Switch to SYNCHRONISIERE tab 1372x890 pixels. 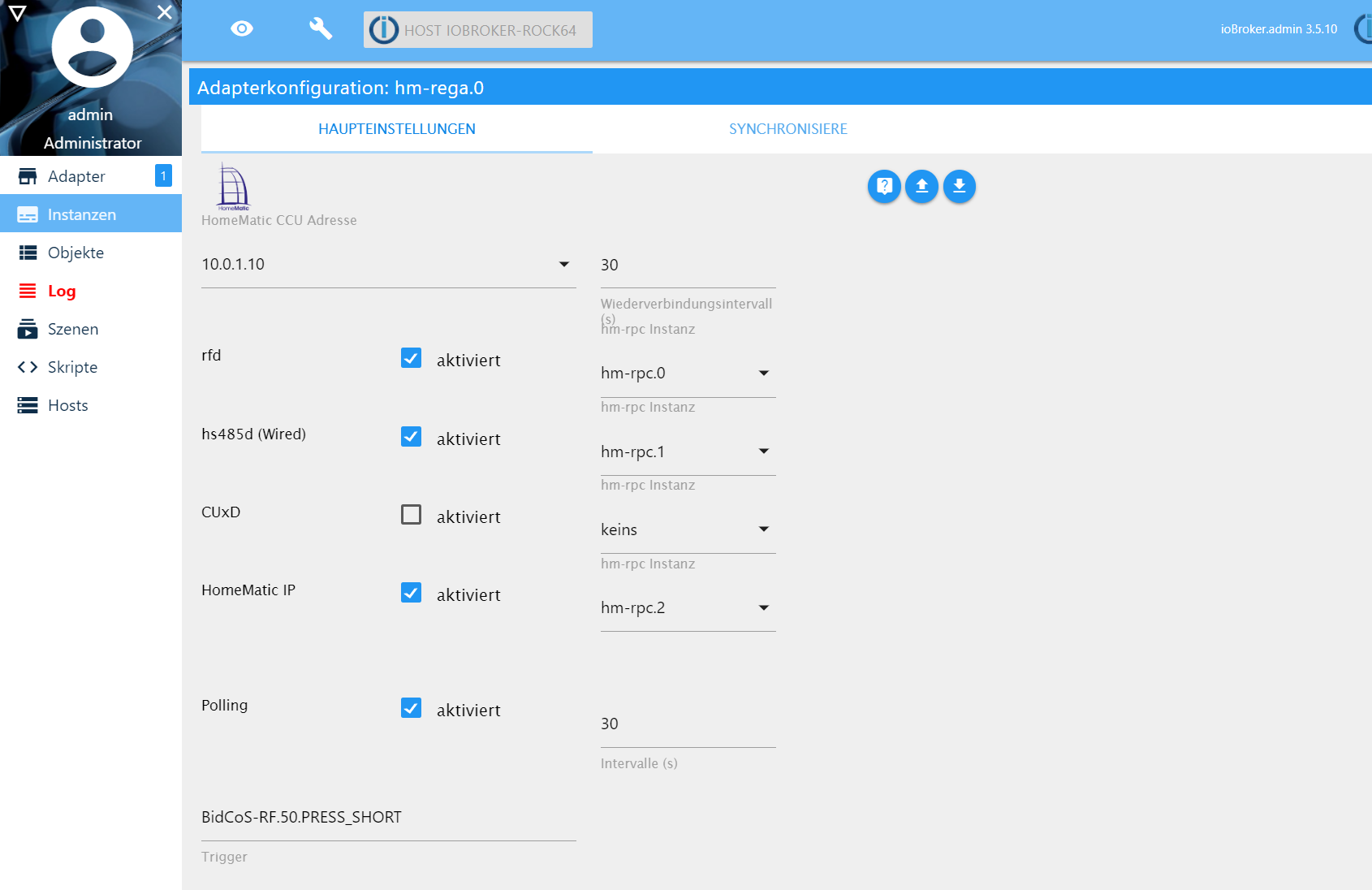click(x=788, y=129)
